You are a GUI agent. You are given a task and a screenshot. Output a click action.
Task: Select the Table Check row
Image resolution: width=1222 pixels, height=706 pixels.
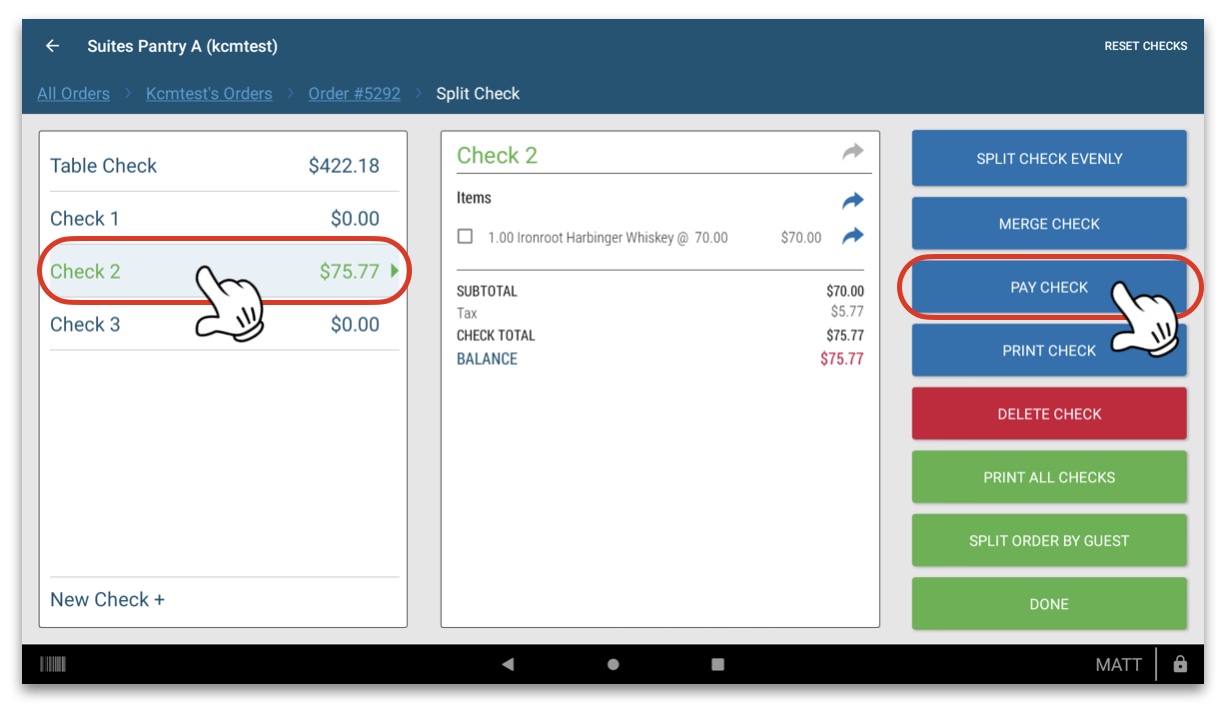(x=223, y=166)
